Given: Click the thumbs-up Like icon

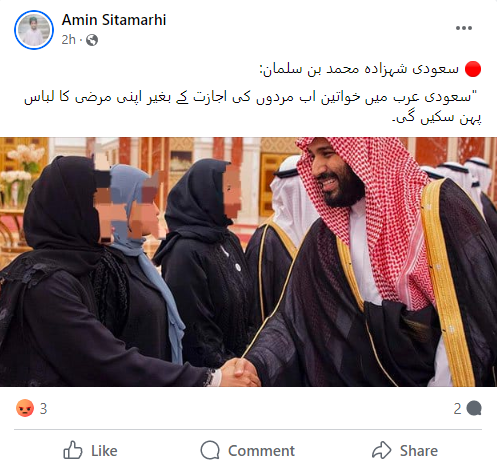Looking at the screenshot, I should [x=73, y=450].
